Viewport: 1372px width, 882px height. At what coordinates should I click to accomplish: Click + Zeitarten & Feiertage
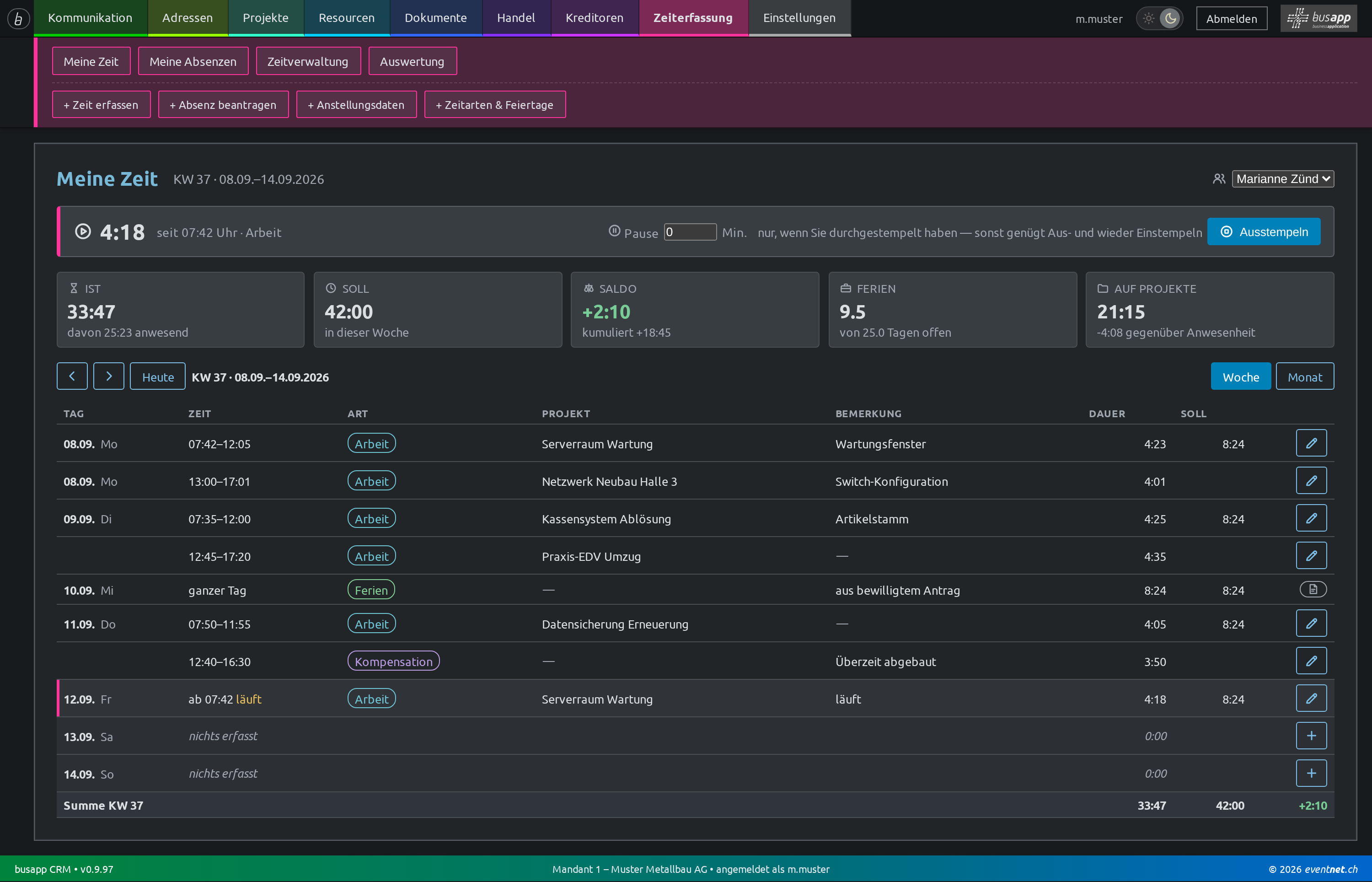point(494,104)
